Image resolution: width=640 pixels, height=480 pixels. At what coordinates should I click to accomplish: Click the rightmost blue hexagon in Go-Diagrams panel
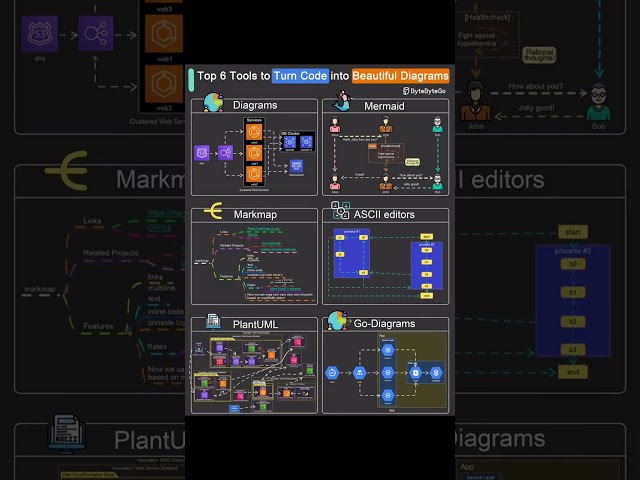436,373
